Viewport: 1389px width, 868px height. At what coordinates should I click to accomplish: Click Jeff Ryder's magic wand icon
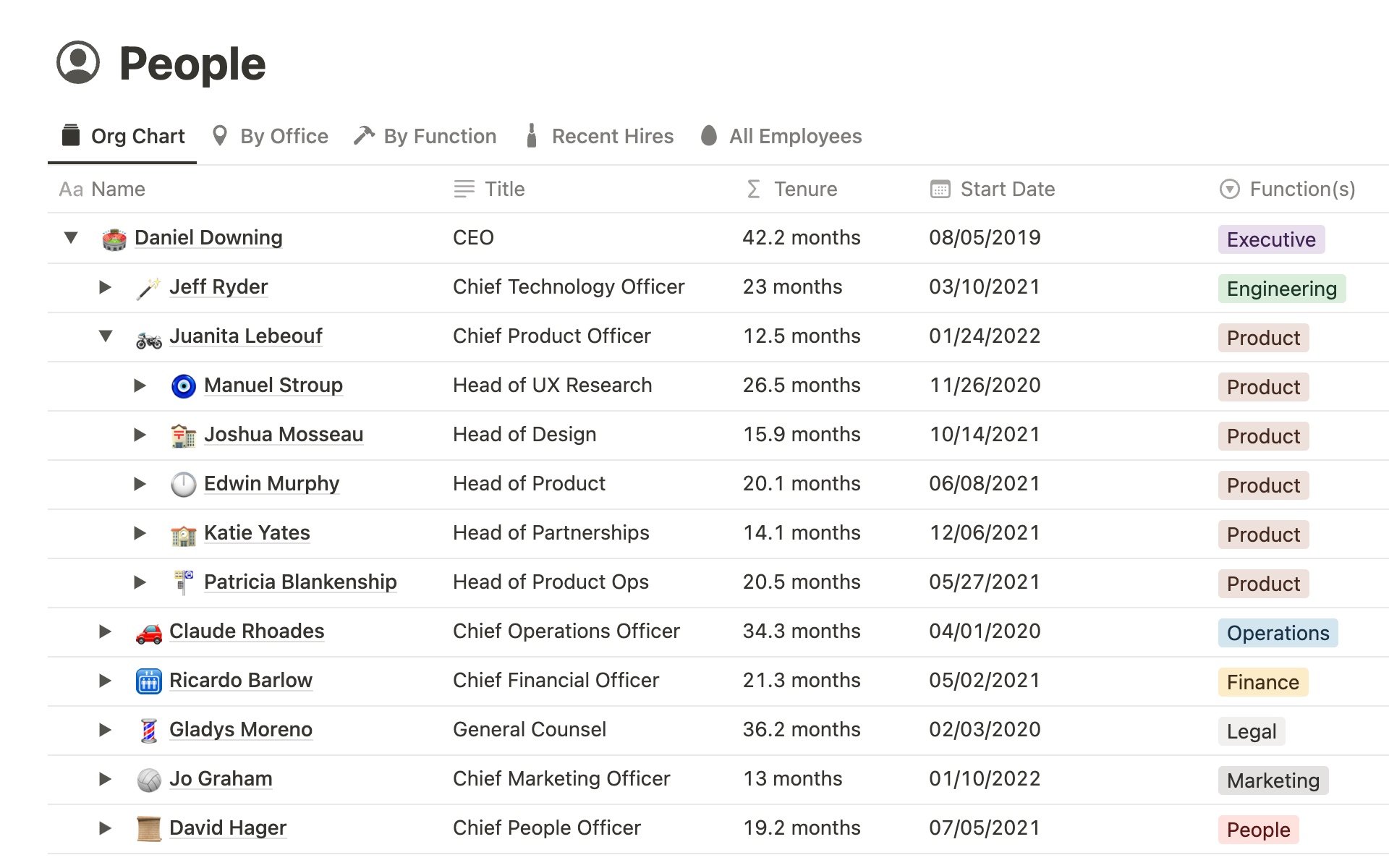(148, 288)
